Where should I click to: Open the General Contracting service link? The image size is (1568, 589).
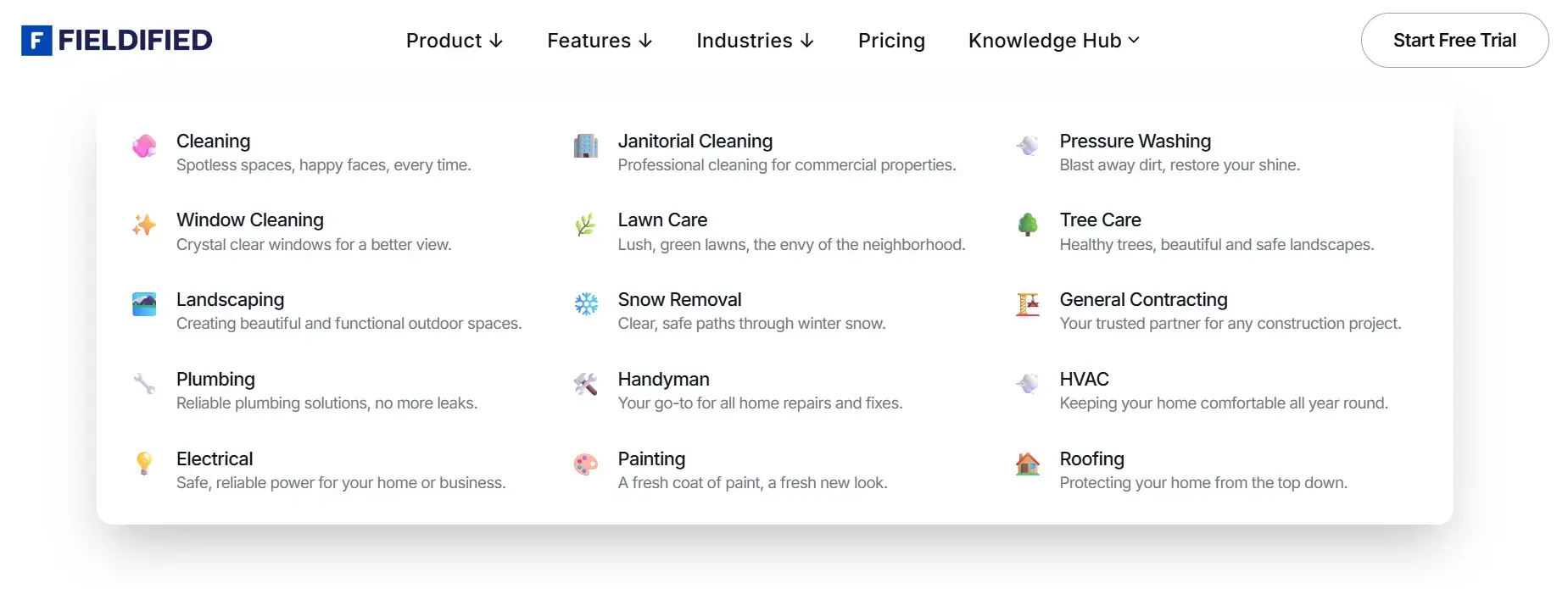tap(1143, 299)
